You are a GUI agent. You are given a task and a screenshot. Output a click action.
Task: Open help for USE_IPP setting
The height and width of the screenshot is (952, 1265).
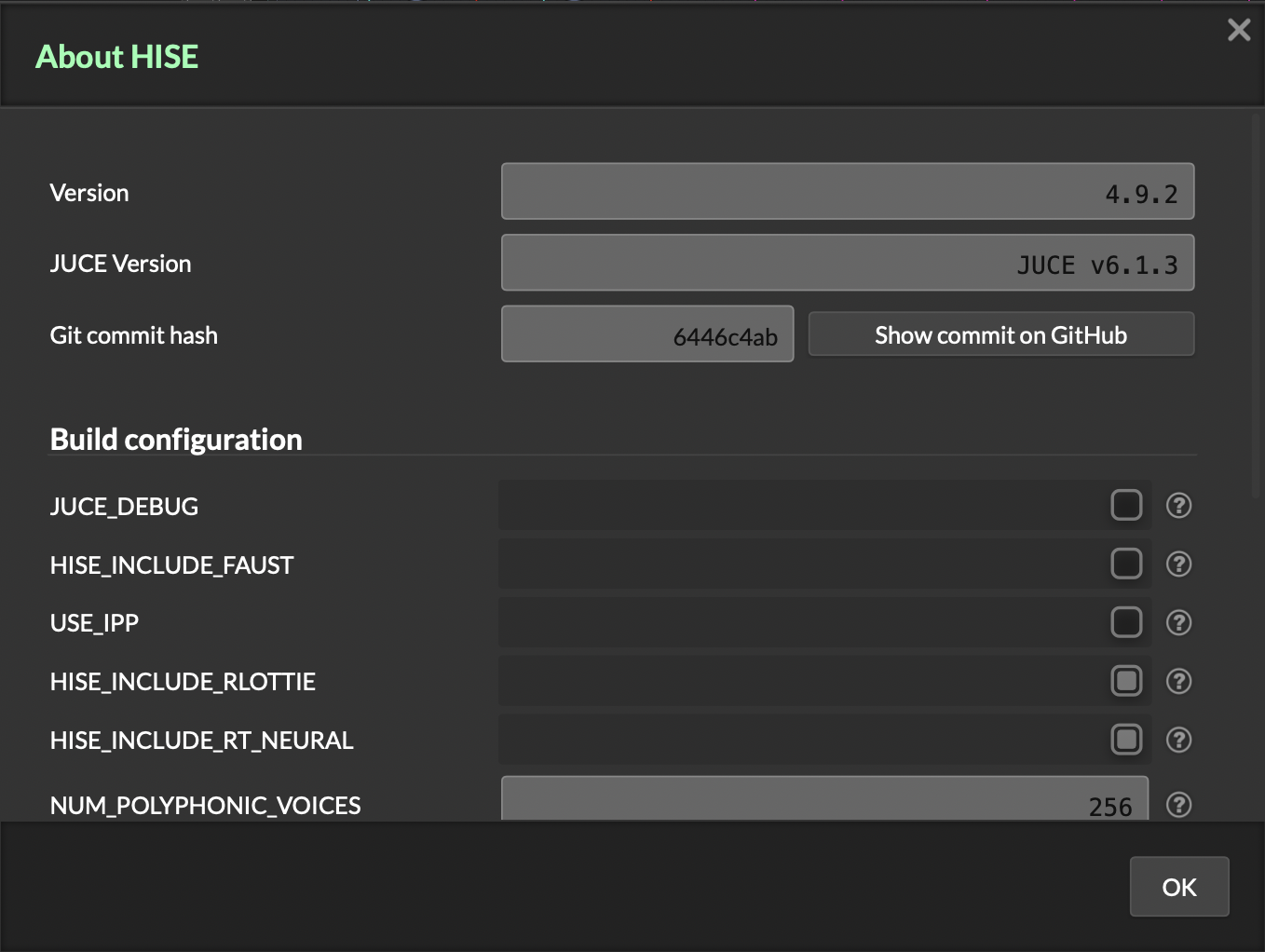[x=1178, y=622]
